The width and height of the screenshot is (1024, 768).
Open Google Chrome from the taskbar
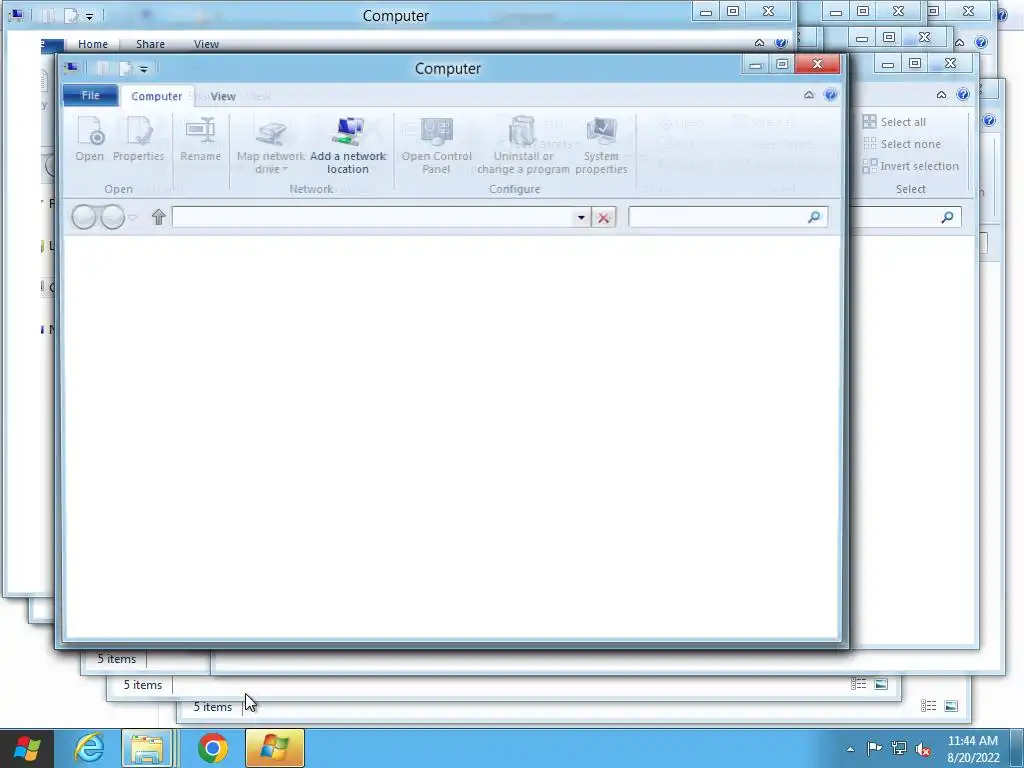(213, 748)
